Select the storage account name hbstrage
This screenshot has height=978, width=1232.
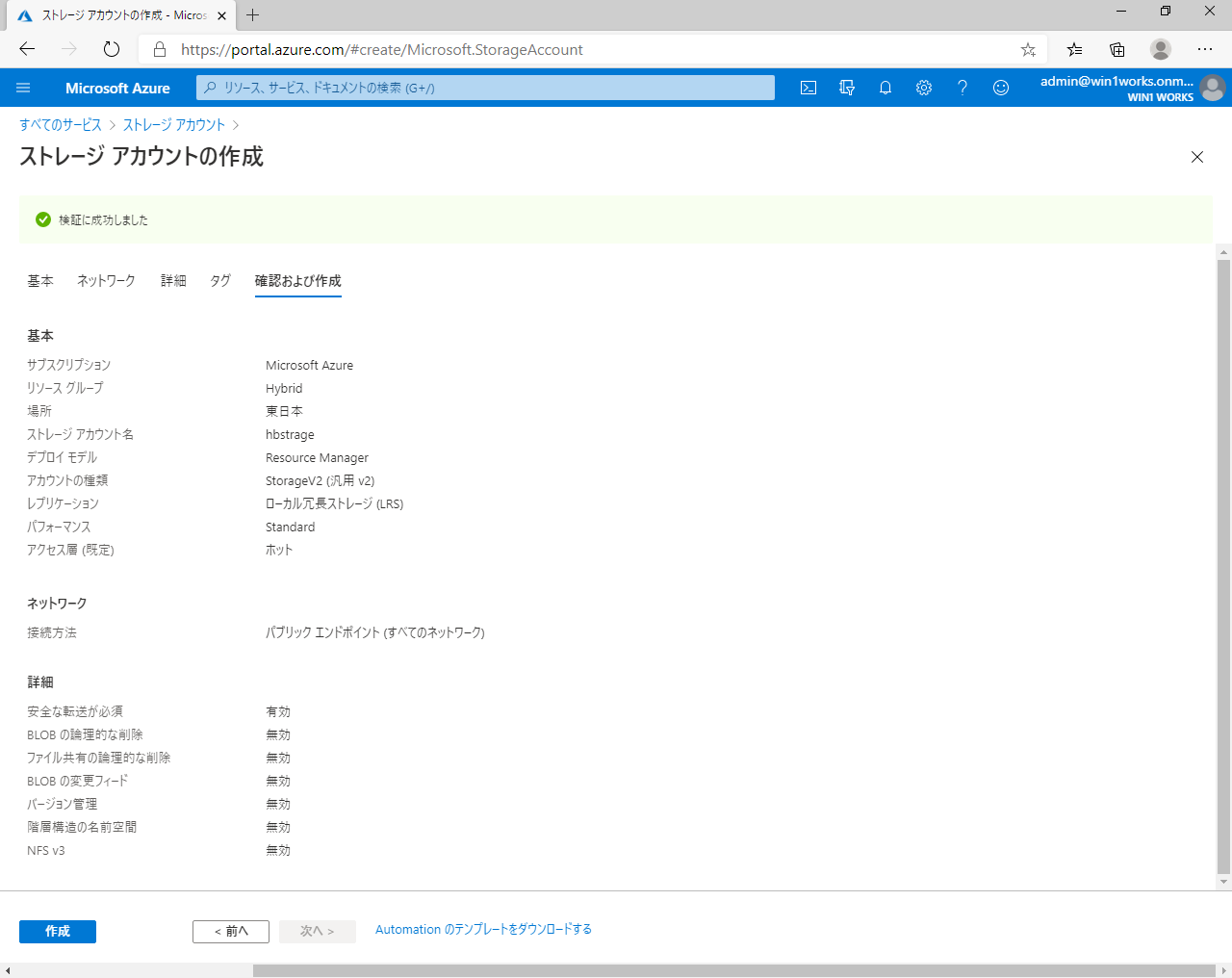pos(290,435)
